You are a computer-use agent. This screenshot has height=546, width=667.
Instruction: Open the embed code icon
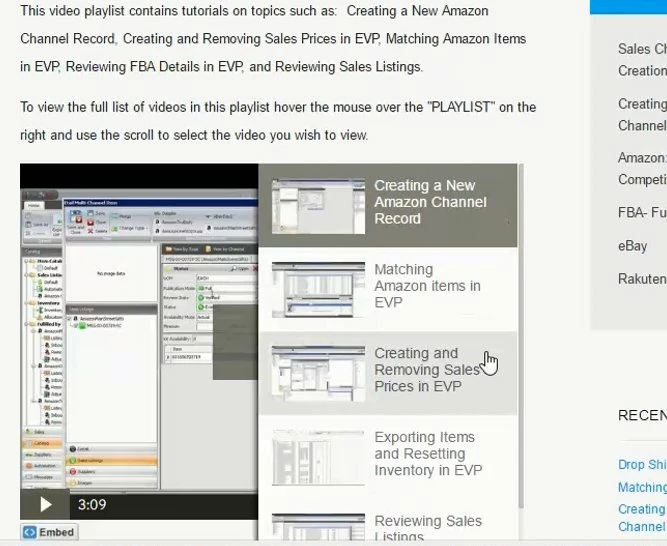(x=29, y=532)
